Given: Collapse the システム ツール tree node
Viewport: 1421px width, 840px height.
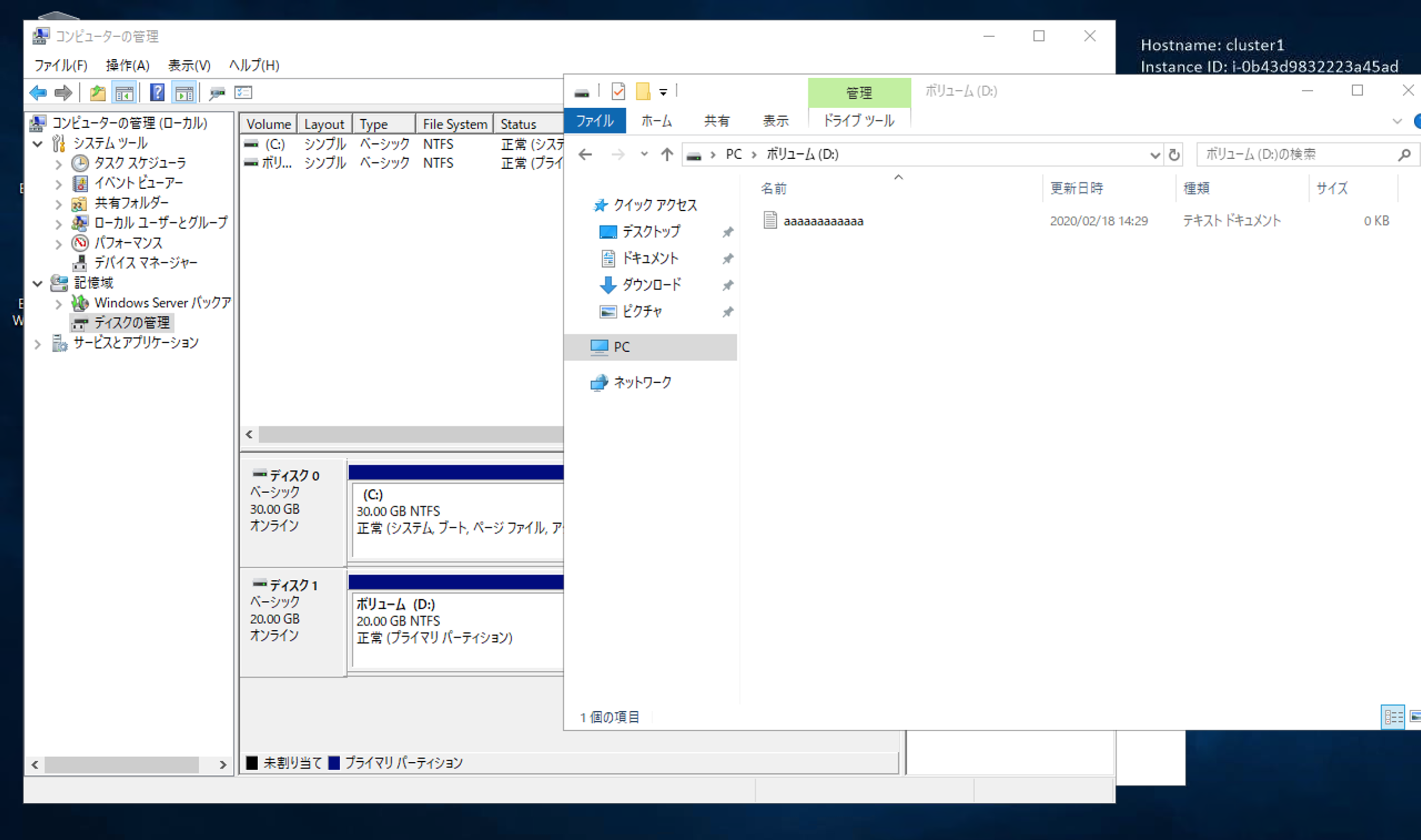Looking at the screenshot, I should point(38,144).
